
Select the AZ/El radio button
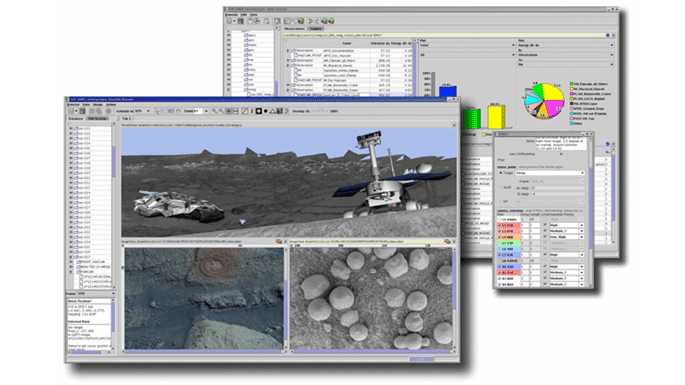pos(501,187)
